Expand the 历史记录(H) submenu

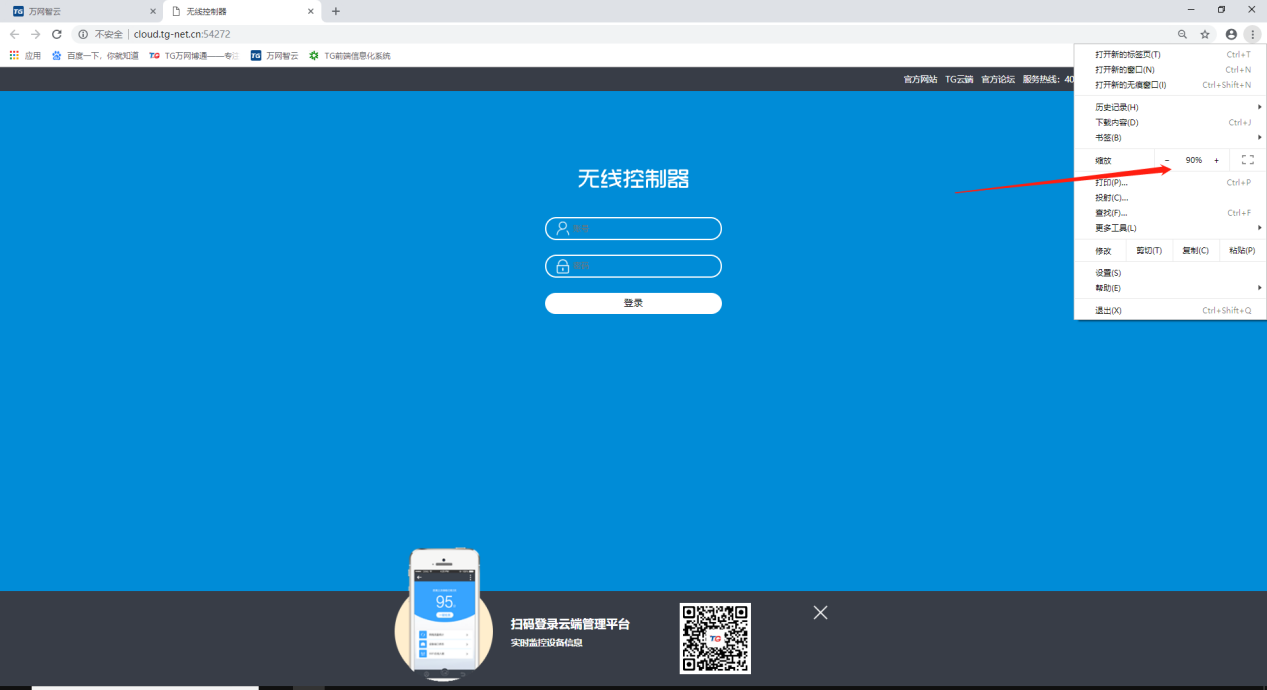point(1170,107)
